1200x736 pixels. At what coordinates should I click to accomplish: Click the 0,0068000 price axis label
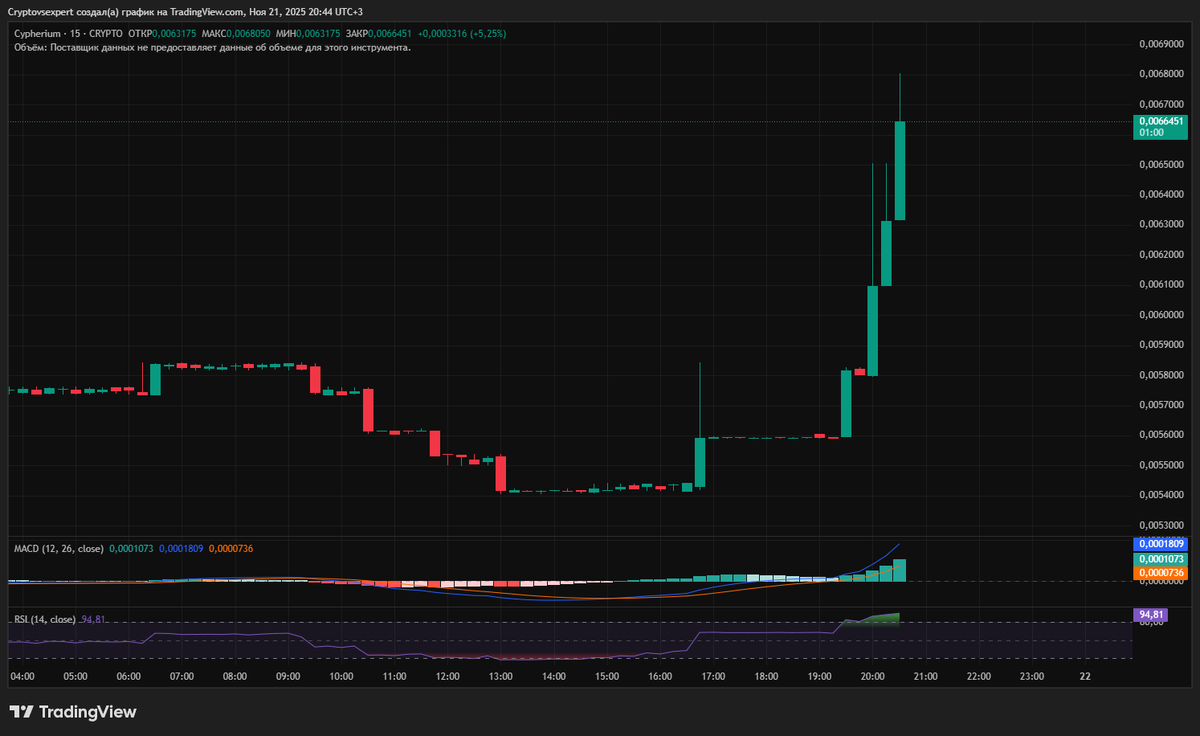(x=1161, y=74)
